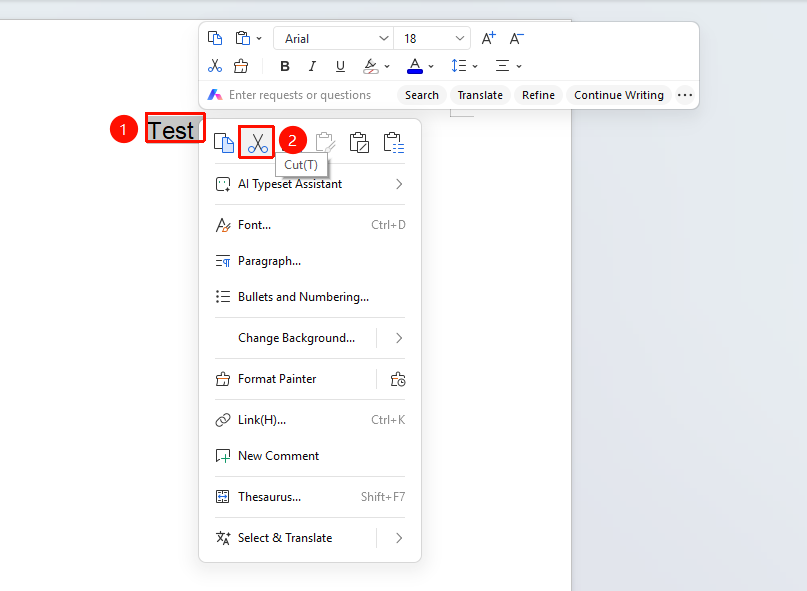Expand the Change Background submenu arrow
The height and width of the screenshot is (591, 807).
tap(399, 338)
